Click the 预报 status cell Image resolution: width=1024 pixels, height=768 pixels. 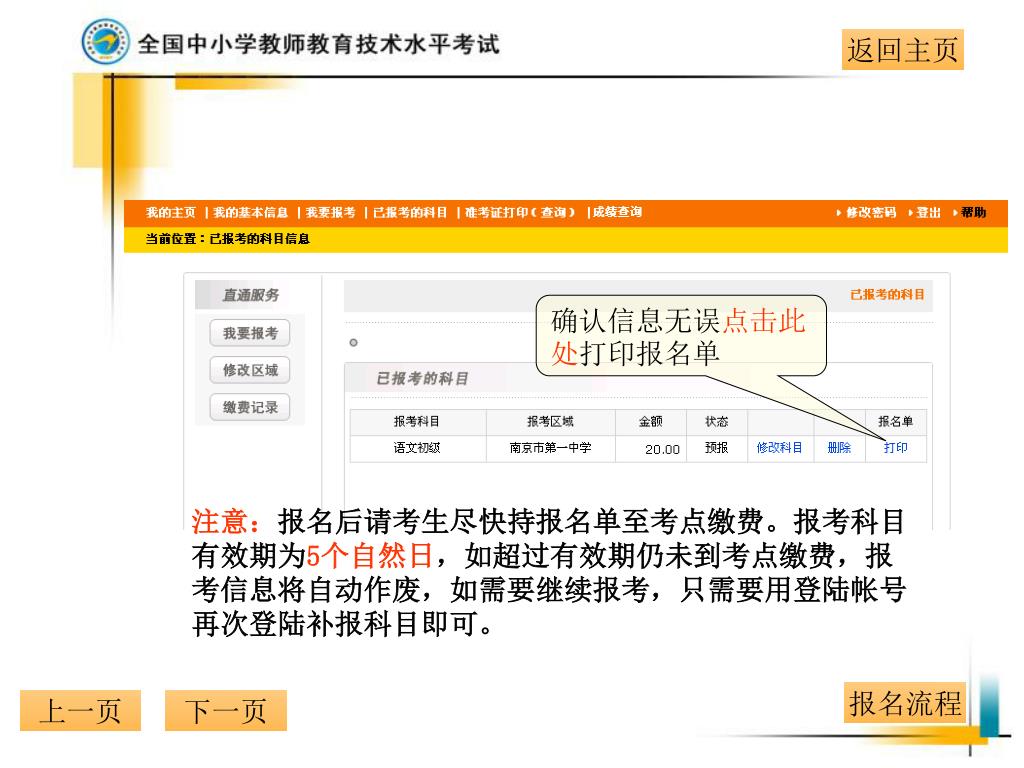coord(716,448)
